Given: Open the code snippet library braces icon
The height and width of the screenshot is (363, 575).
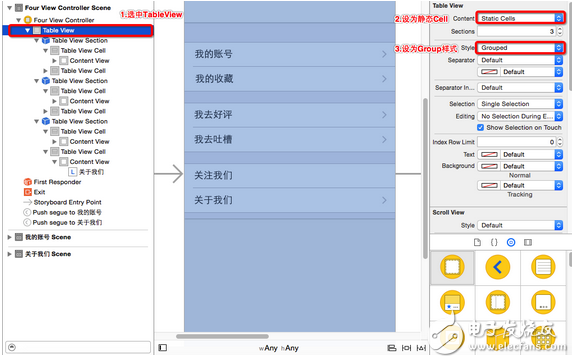Looking at the screenshot, I should click(x=494, y=242).
